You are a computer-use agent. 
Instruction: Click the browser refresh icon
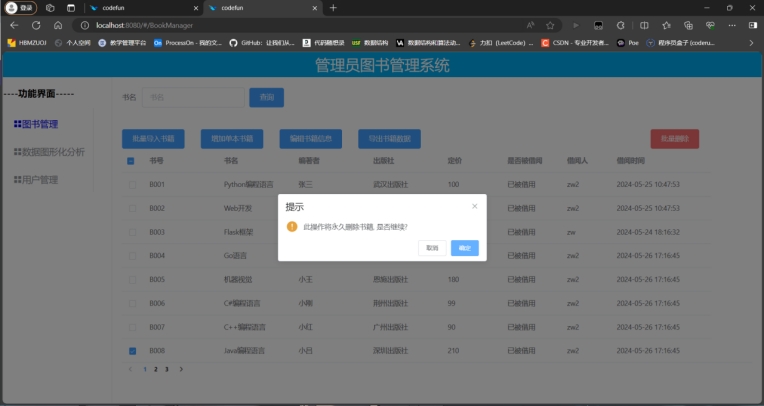pyautogui.click(x=36, y=25)
